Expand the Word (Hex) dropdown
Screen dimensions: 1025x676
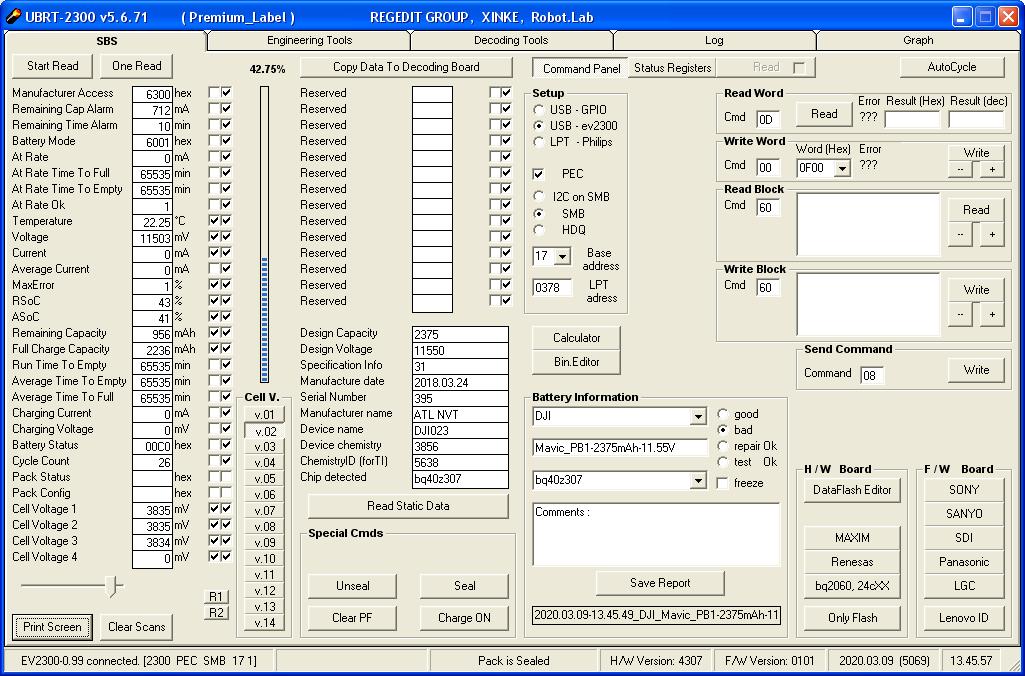[843, 168]
